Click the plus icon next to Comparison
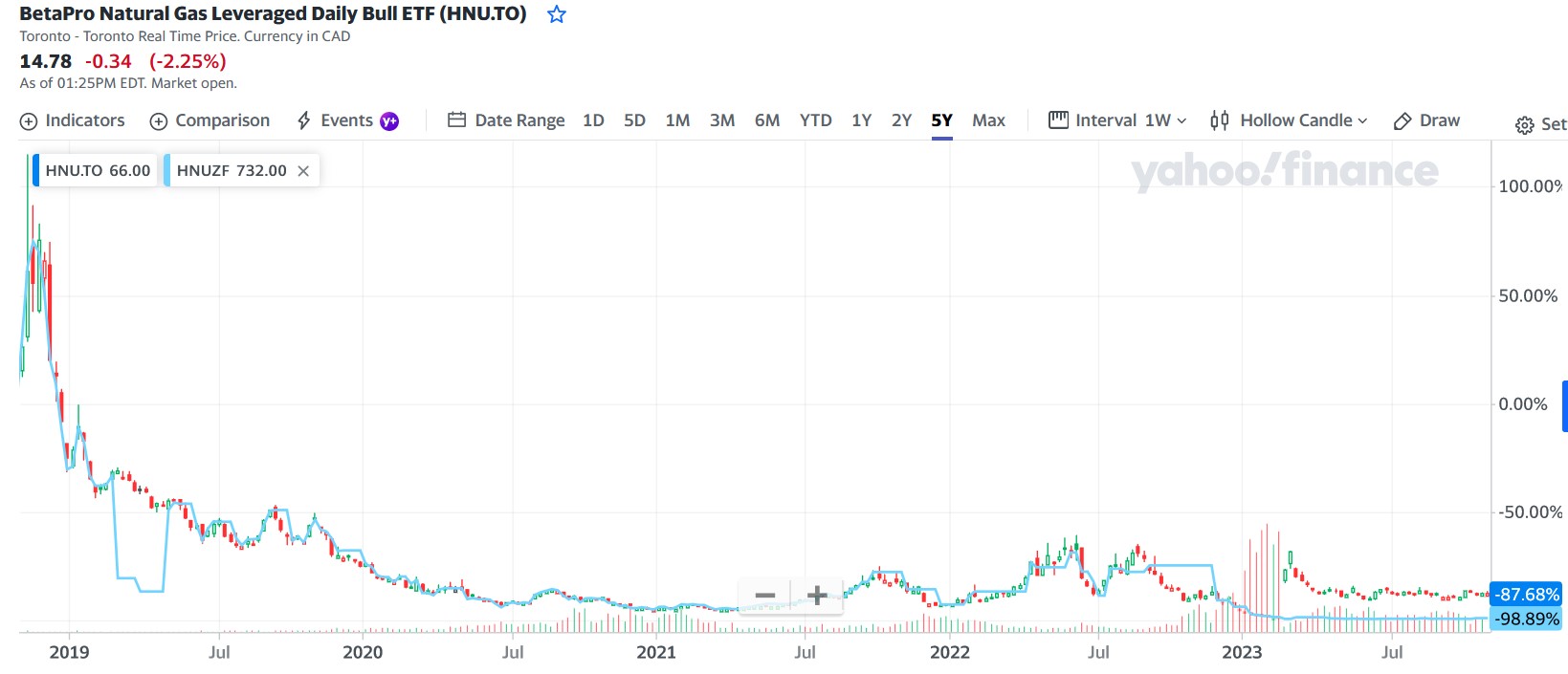This screenshot has width=1568, height=674. click(159, 121)
